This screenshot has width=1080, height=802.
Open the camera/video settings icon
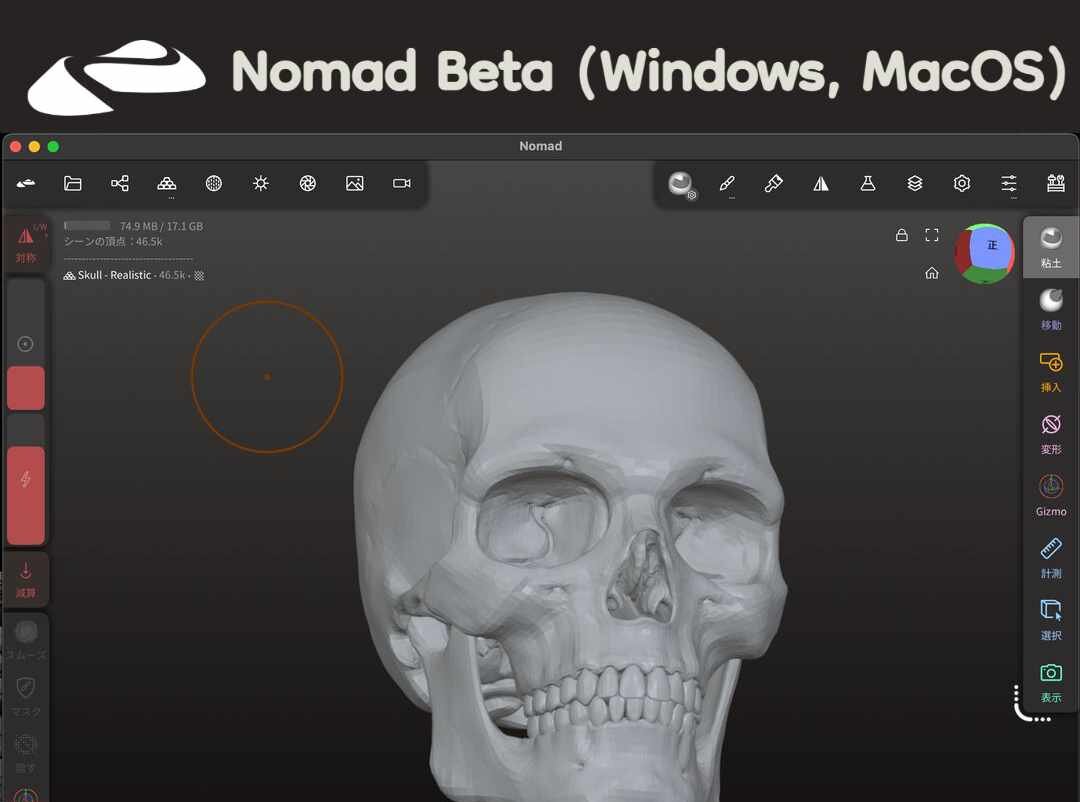coord(401,184)
